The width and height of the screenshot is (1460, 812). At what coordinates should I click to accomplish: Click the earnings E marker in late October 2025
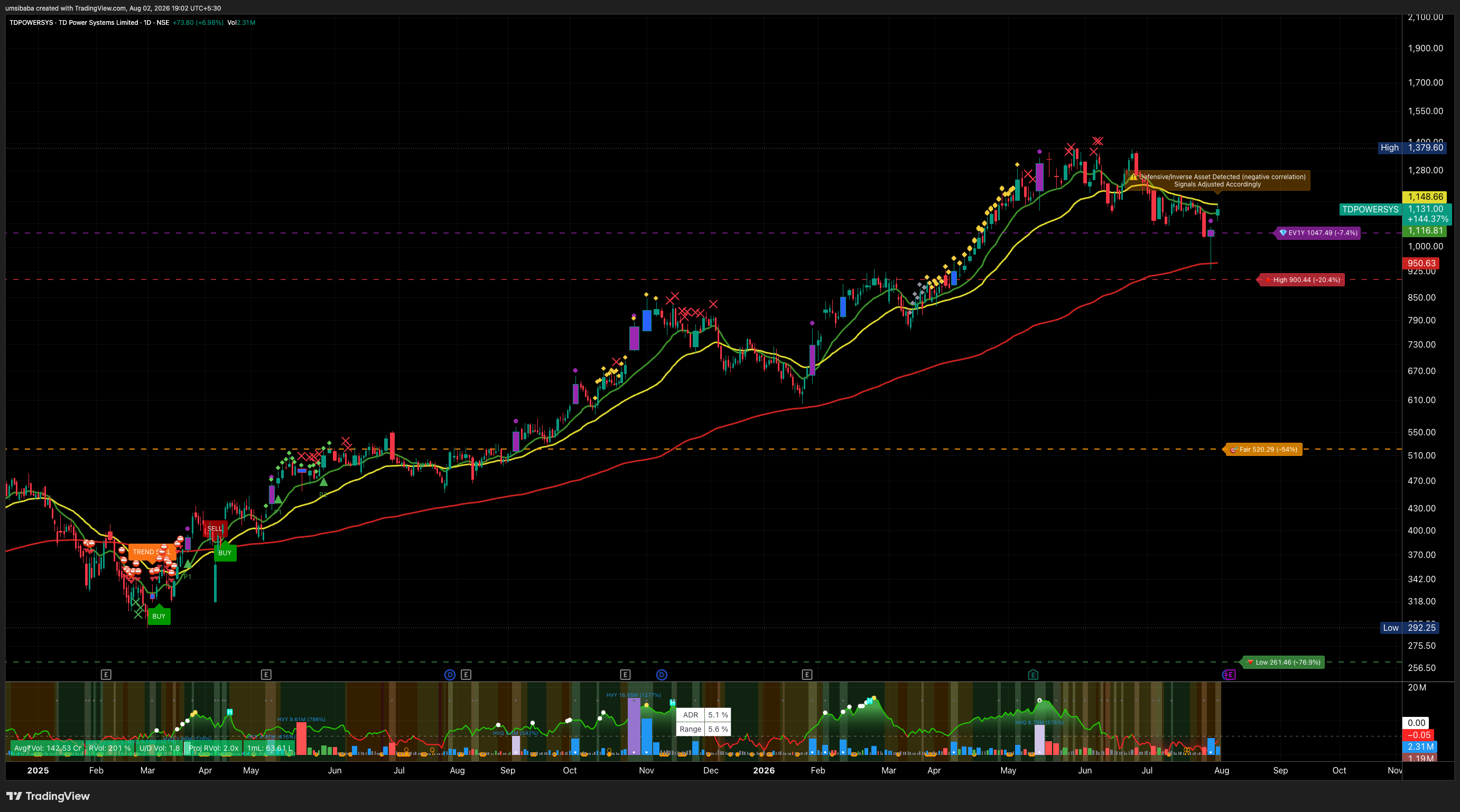tap(625, 674)
